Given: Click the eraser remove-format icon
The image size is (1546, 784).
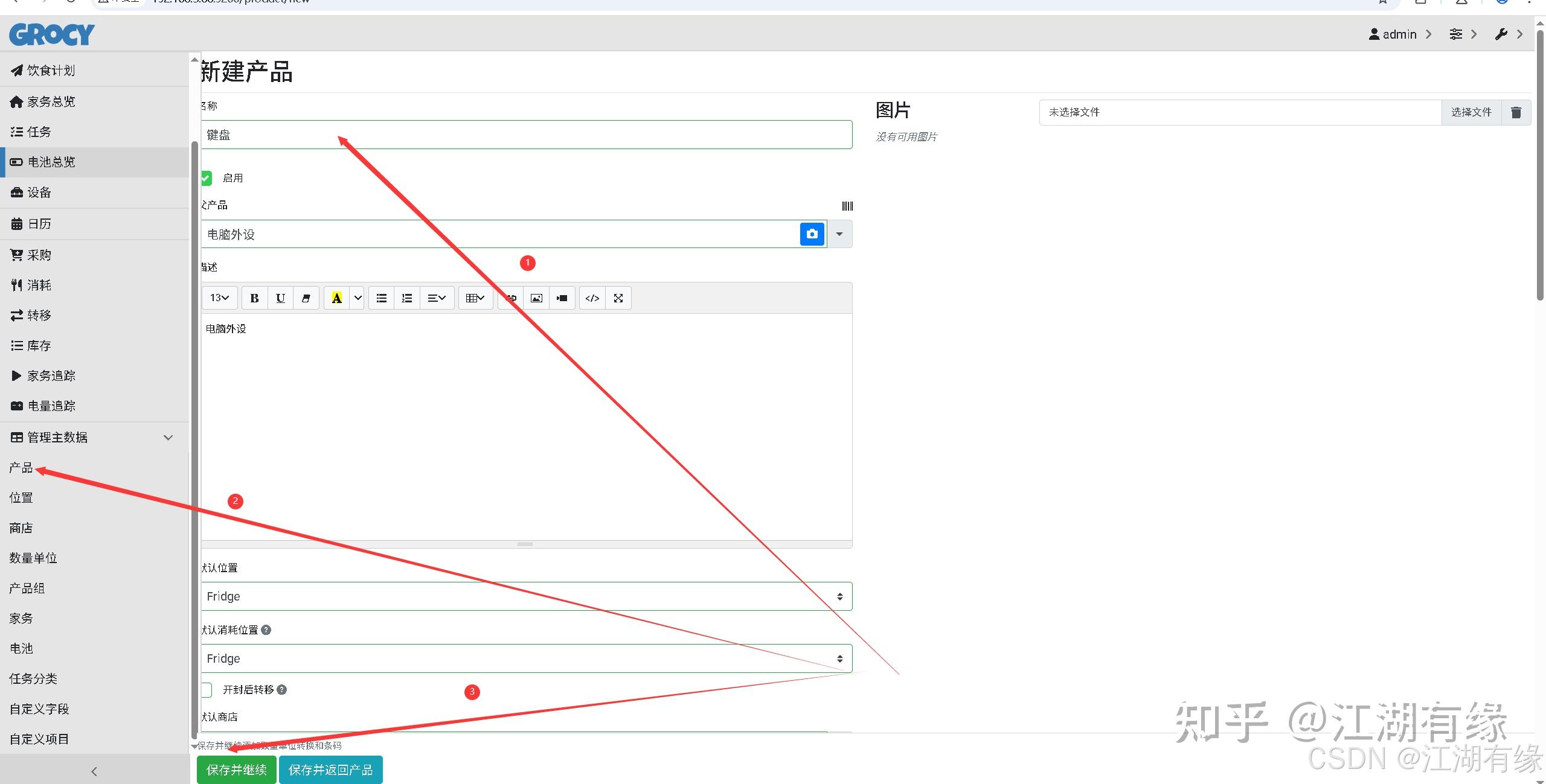Looking at the screenshot, I should click(x=306, y=298).
